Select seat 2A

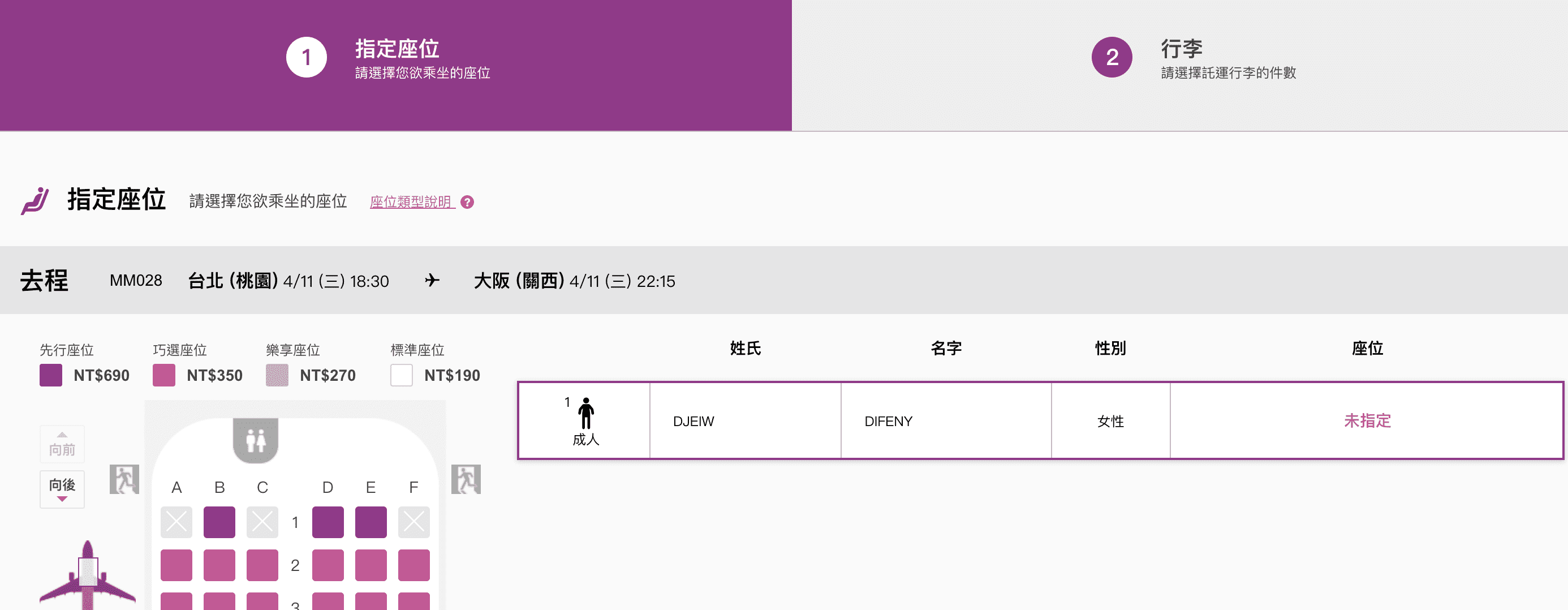click(x=176, y=565)
